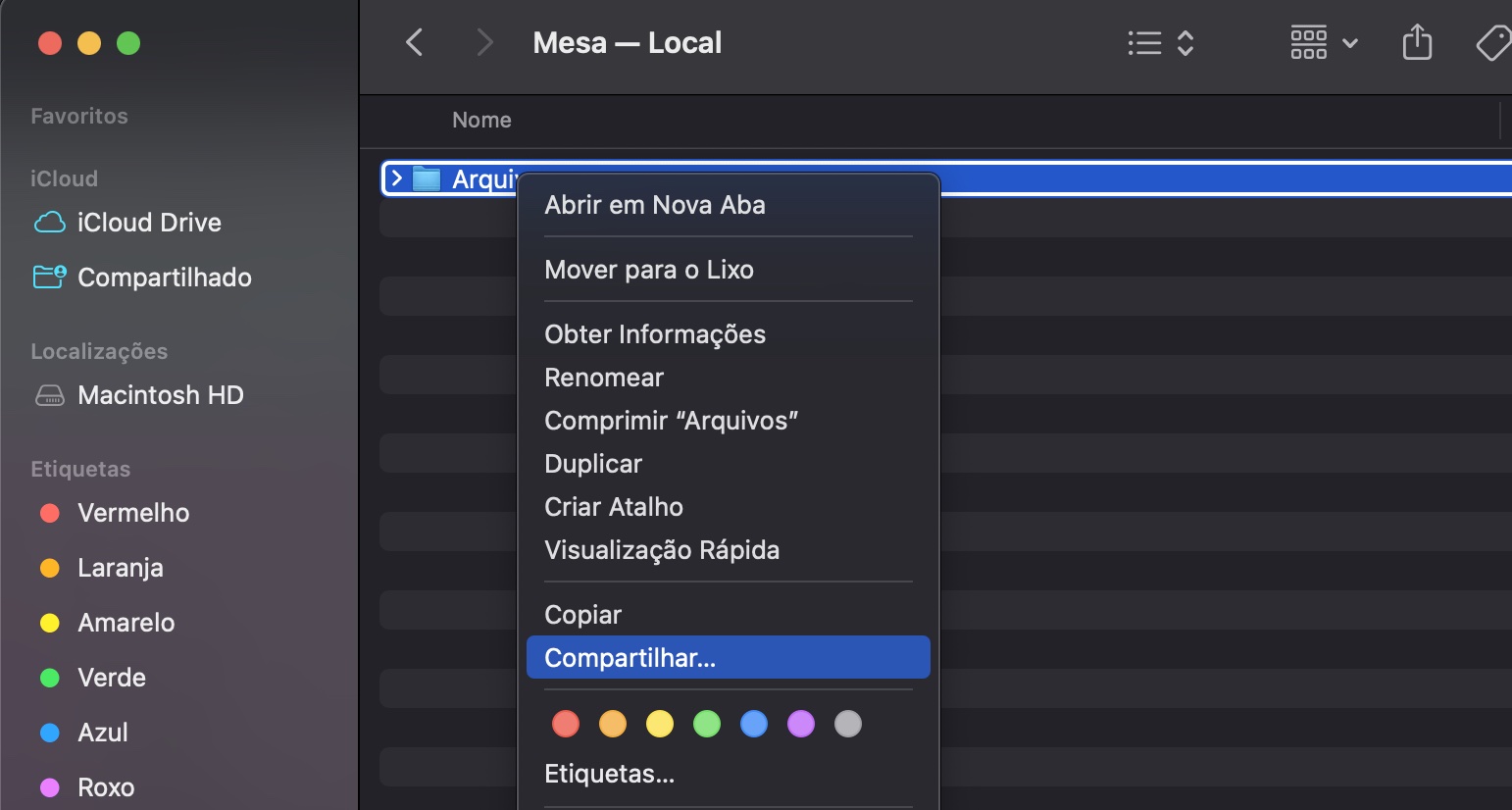The height and width of the screenshot is (810, 1512).
Task: Click the sort chevron next to list icon
Action: pyautogui.click(x=1184, y=42)
